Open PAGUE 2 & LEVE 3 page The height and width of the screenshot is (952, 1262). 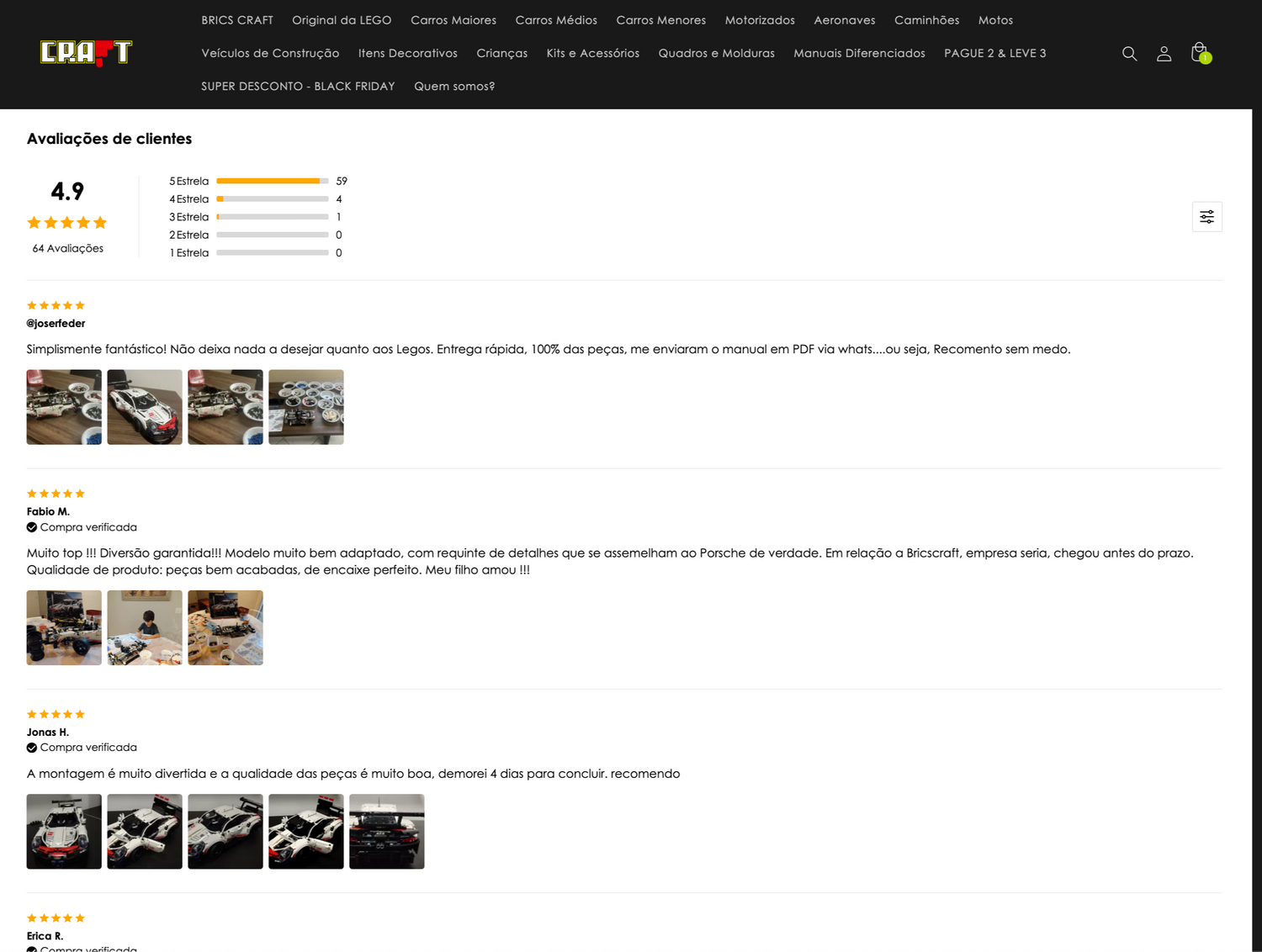pyautogui.click(x=994, y=53)
